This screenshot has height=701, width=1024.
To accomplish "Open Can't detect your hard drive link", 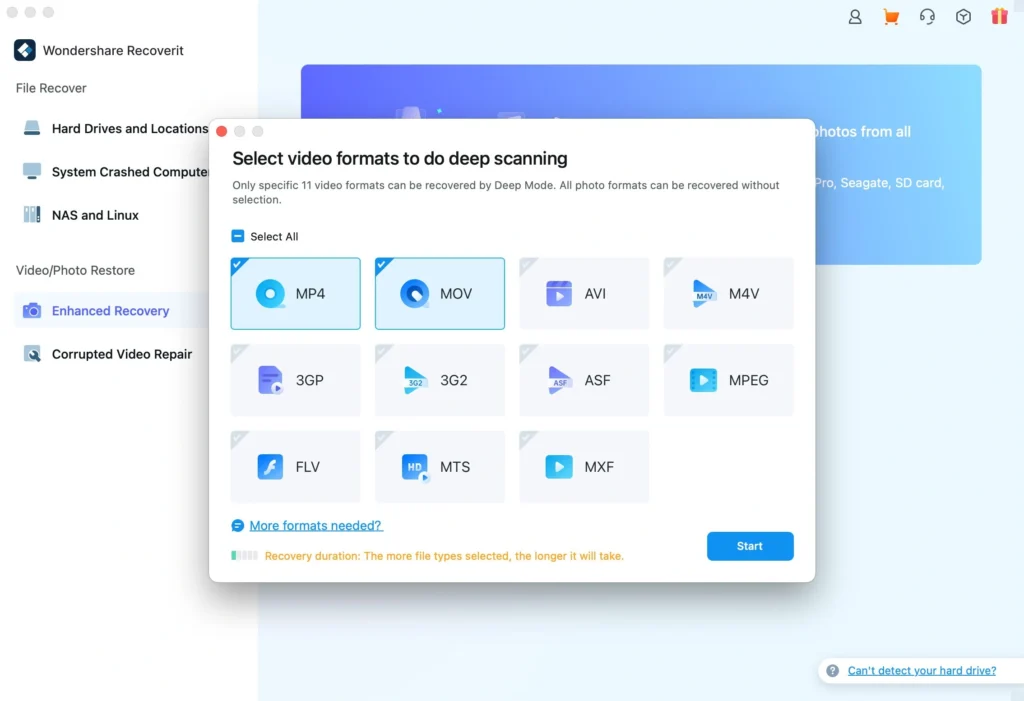I will click(x=921, y=670).
